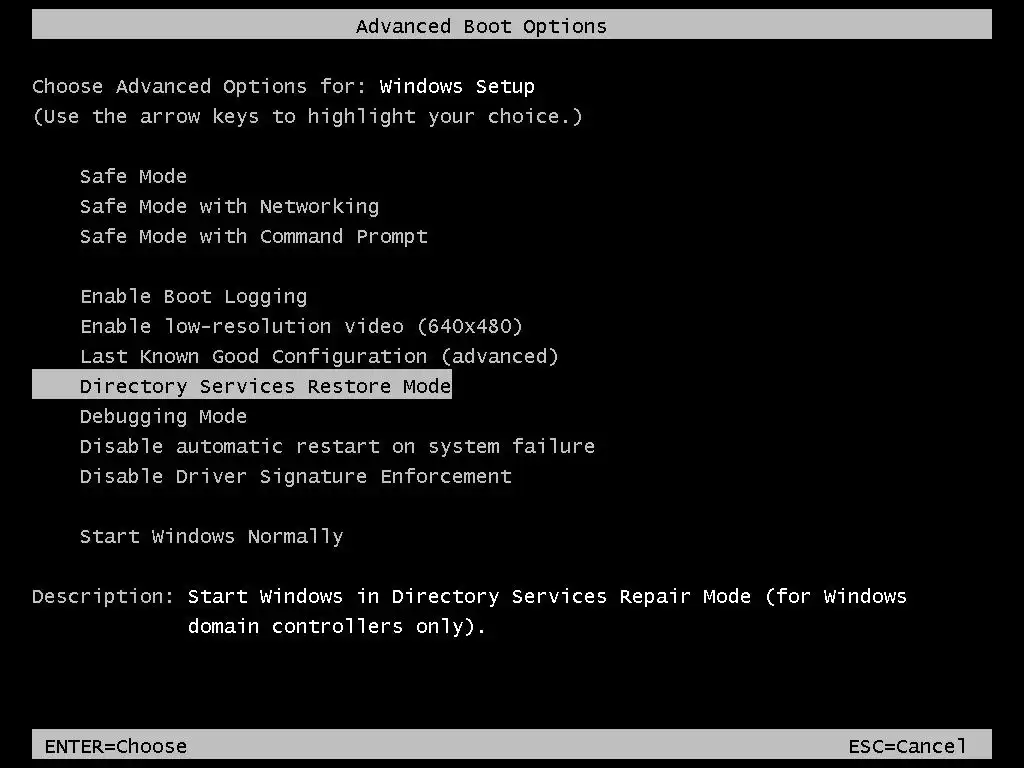The image size is (1024, 768).
Task: Click the Windows Setup heading text
Action: 457,87
